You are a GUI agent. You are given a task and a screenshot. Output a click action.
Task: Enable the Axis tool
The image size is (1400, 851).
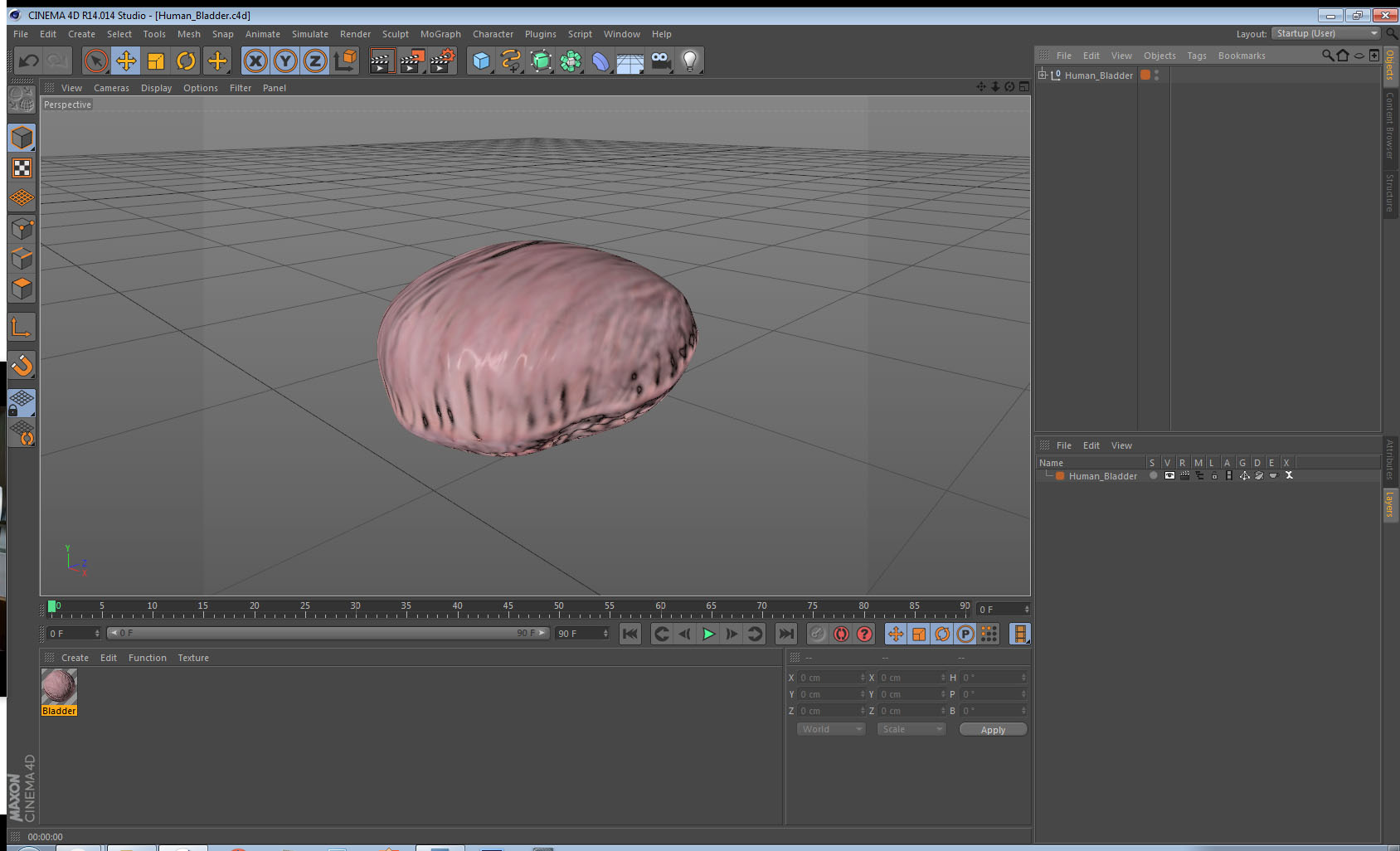coord(22,328)
